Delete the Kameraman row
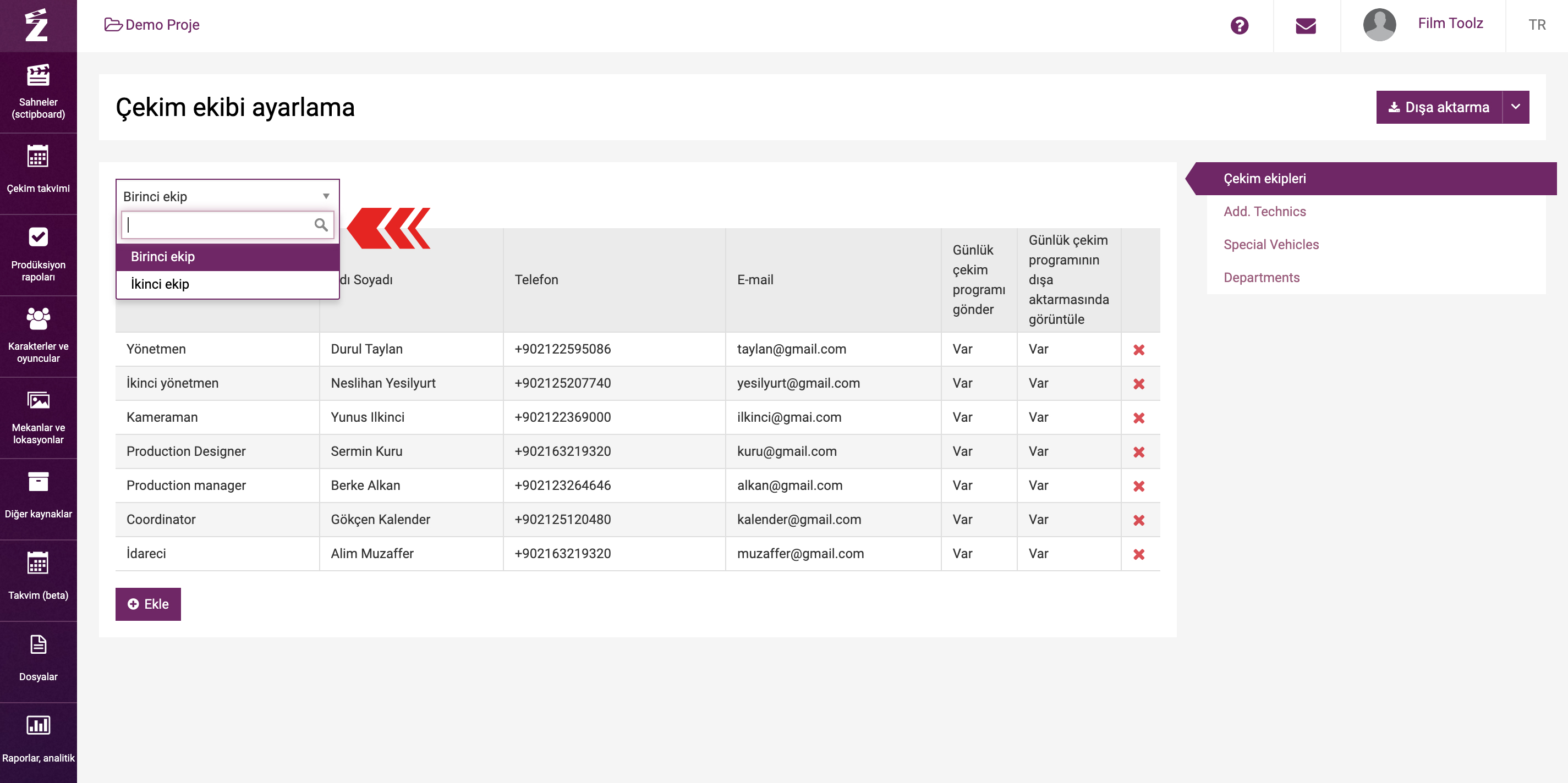Screen dimensions: 1568x783 coord(1139,418)
